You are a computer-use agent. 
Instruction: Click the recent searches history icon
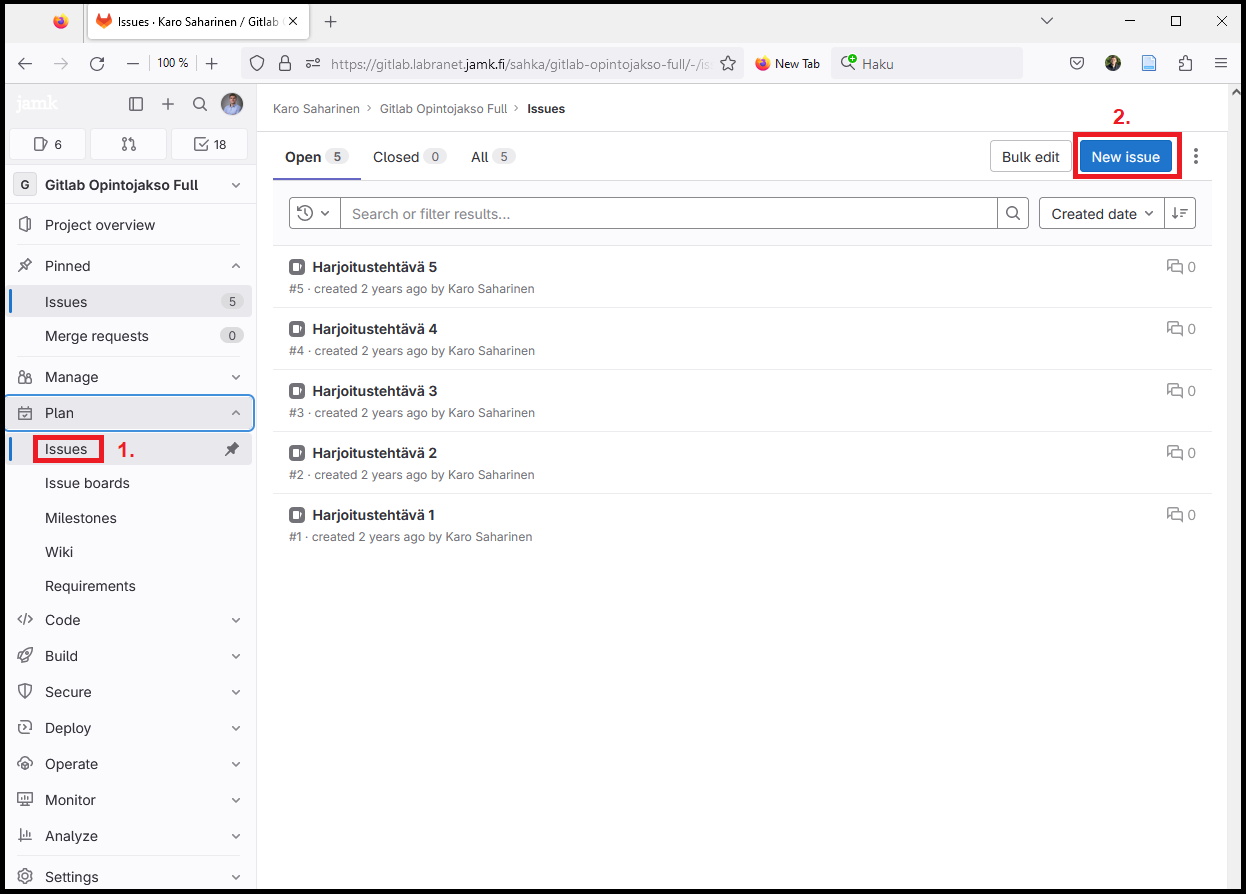(x=314, y=213)
